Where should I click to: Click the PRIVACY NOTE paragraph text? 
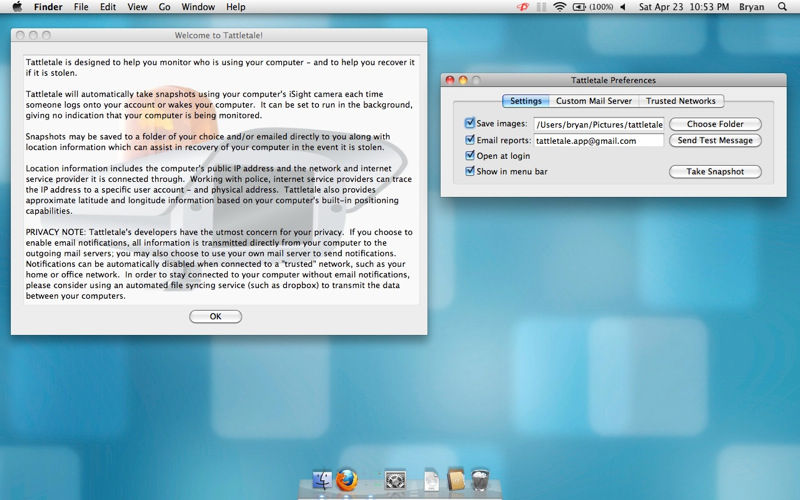[x=219, y=264]
